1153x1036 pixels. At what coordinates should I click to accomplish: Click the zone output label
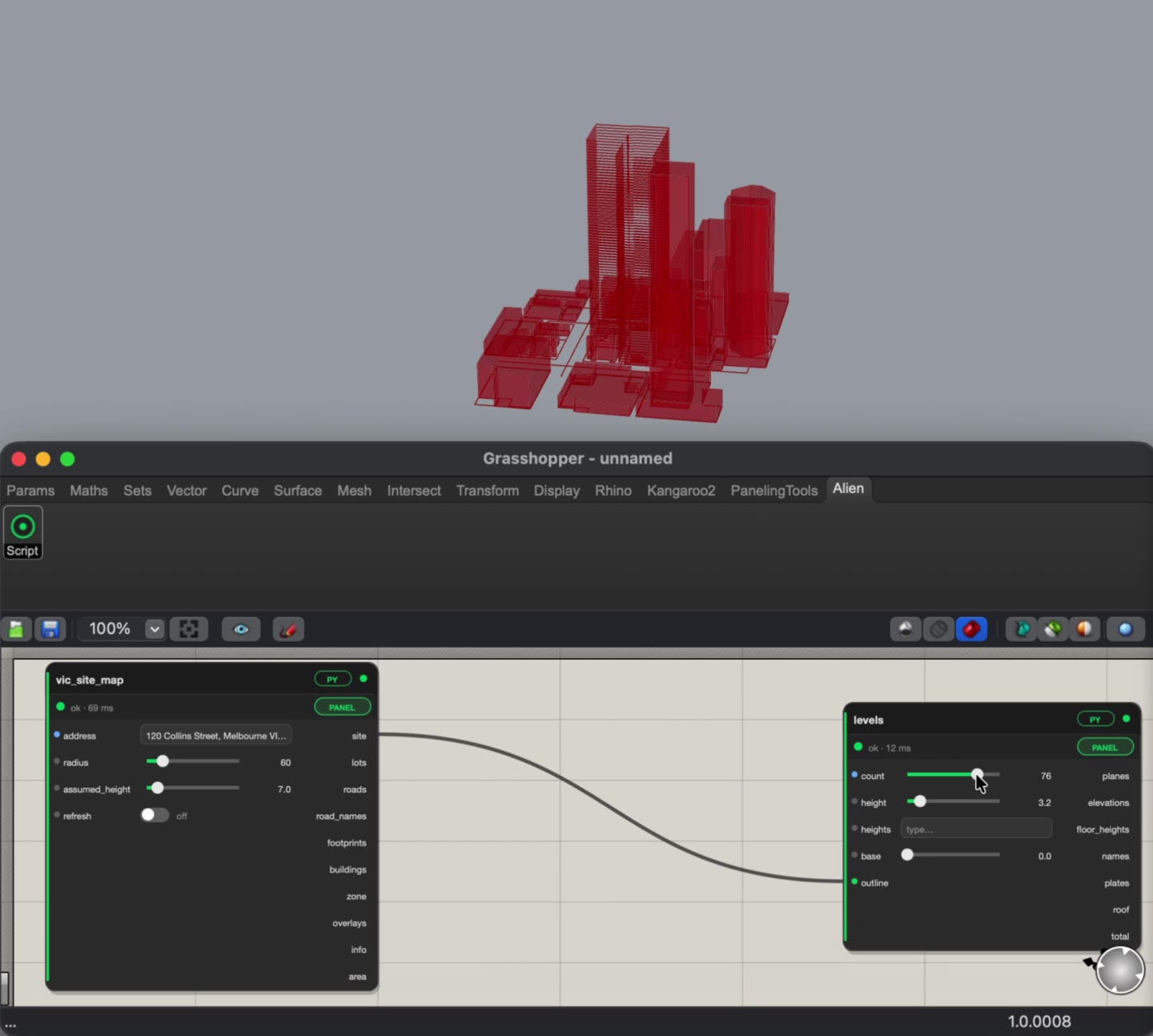point(356,897)
